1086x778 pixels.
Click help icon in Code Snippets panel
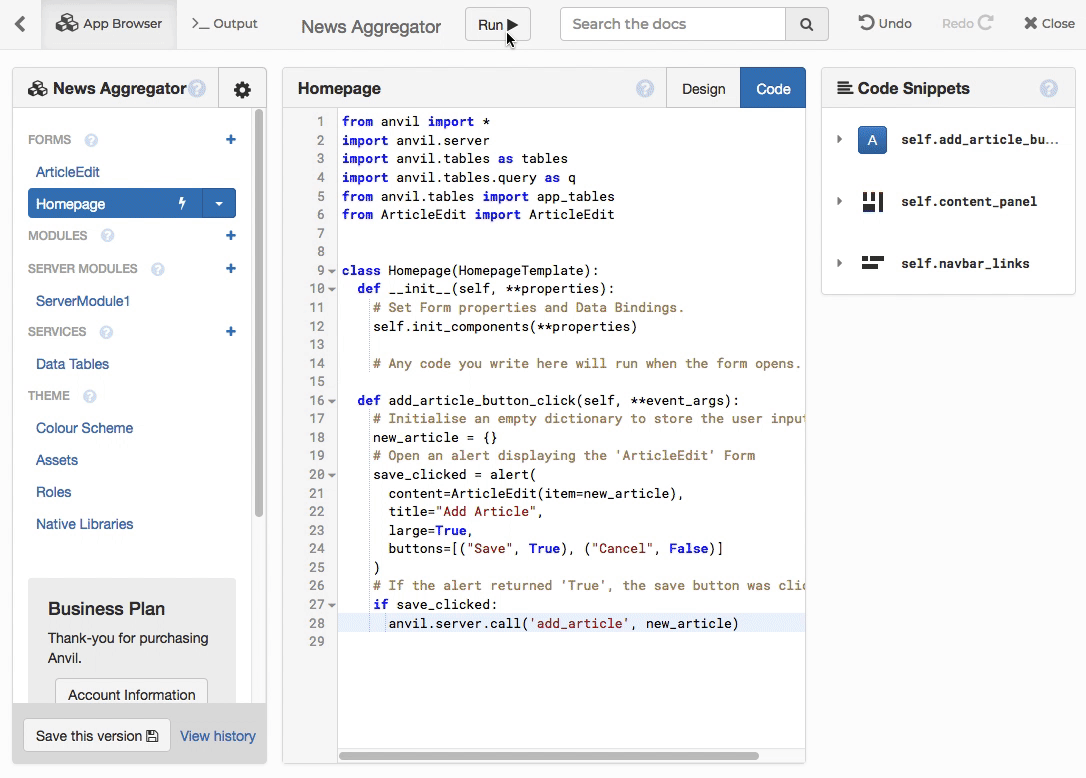(1049, 89)
